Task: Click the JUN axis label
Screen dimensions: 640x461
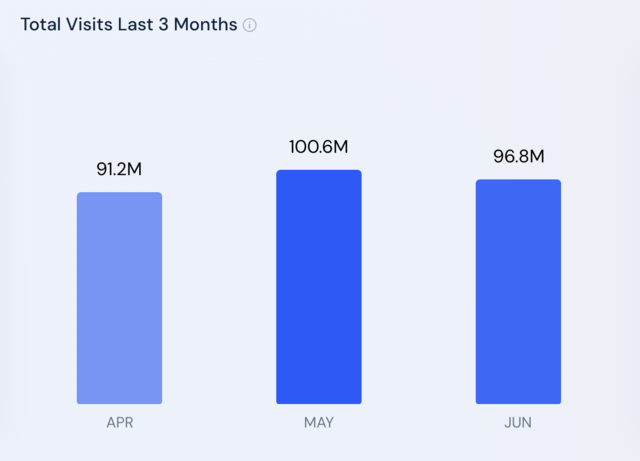Action: [x=518, y=422]
